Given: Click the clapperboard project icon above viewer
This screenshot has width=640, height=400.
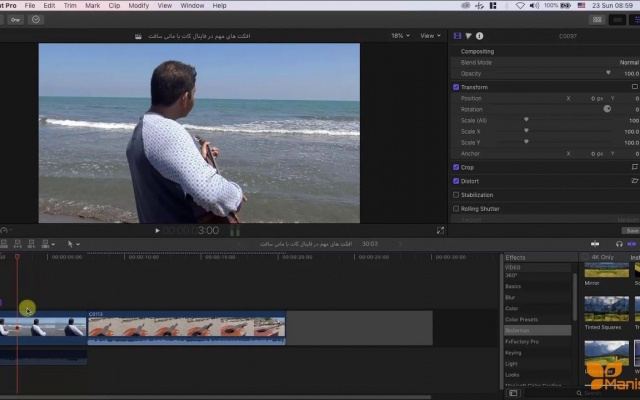Looking at the screenshot, I should click(138, 36).
